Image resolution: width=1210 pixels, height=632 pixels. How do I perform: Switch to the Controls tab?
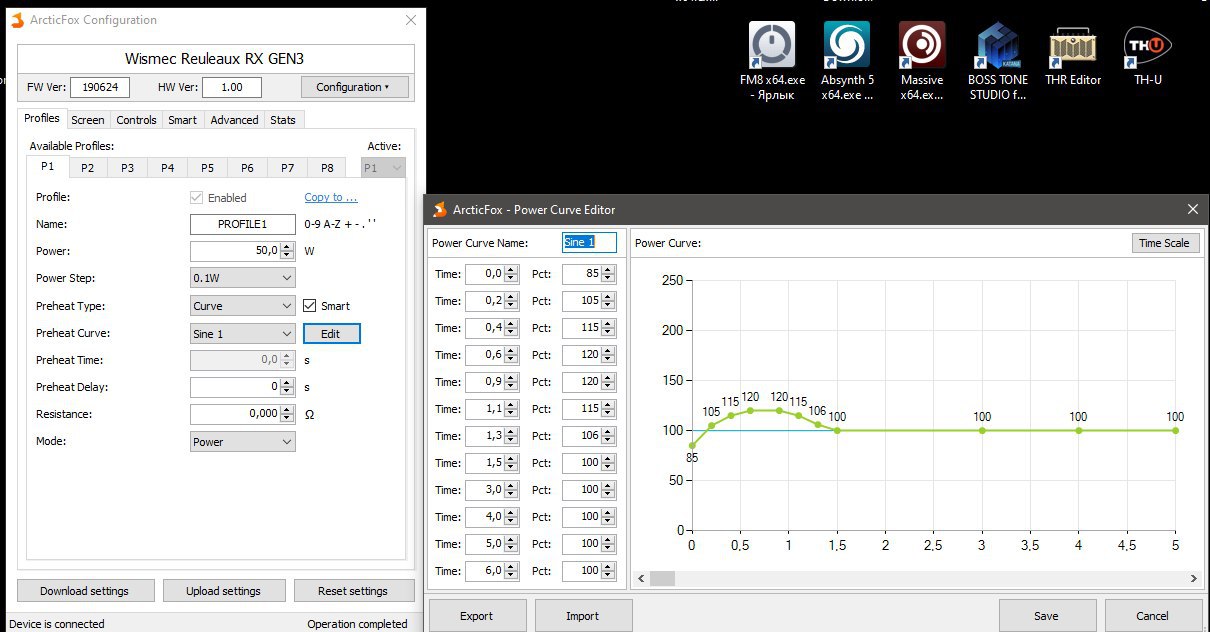pos(136,120)
